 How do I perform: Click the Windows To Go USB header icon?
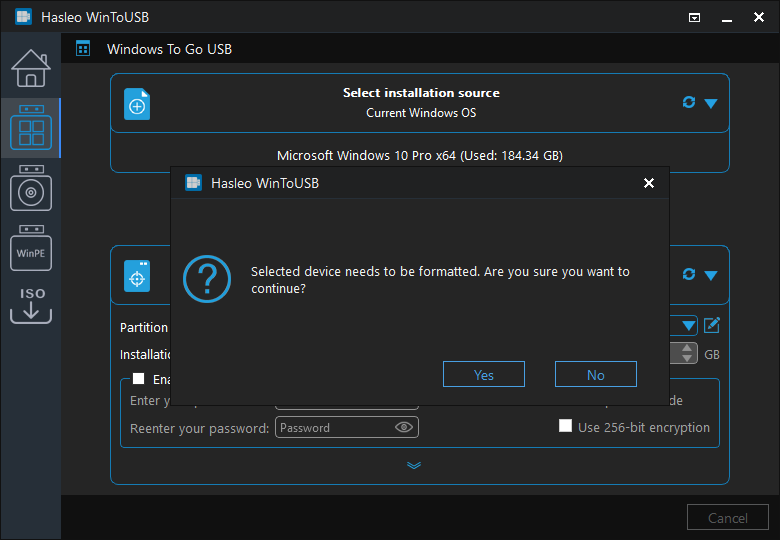(83, 49)
